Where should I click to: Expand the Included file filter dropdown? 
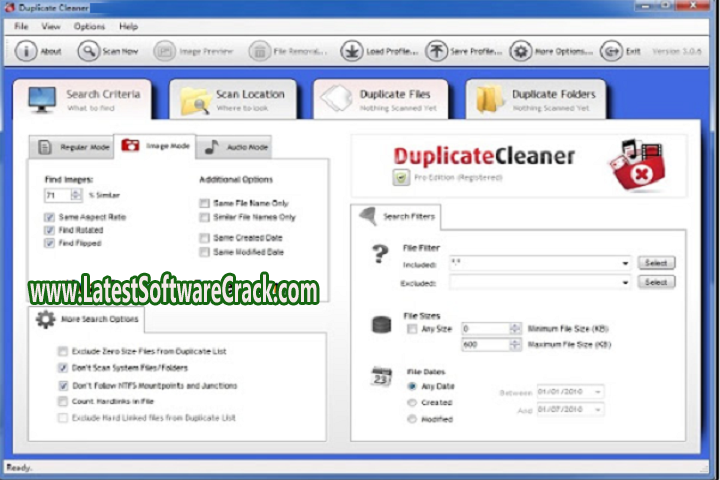(626, 264)
